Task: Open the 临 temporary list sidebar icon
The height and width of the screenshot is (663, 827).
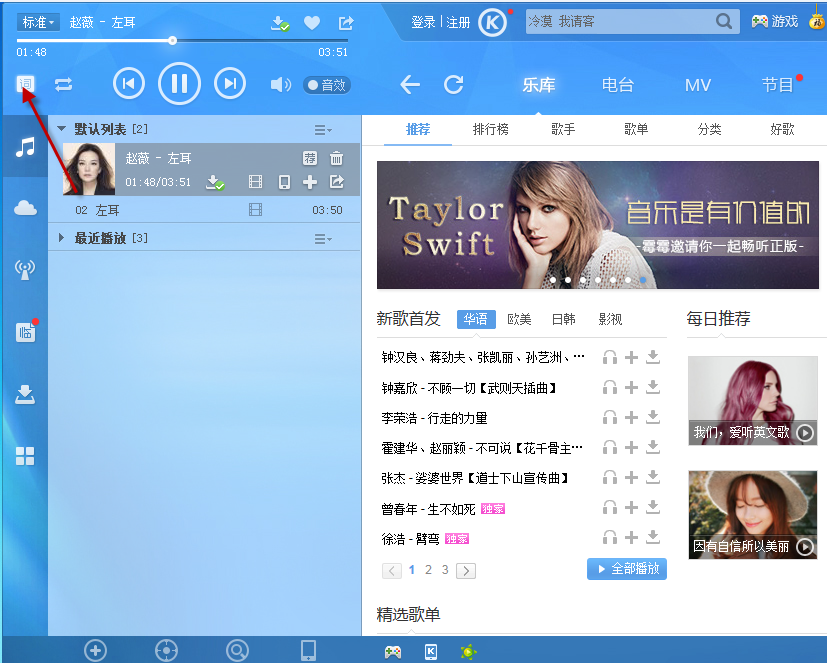Action: coord(25,332)
